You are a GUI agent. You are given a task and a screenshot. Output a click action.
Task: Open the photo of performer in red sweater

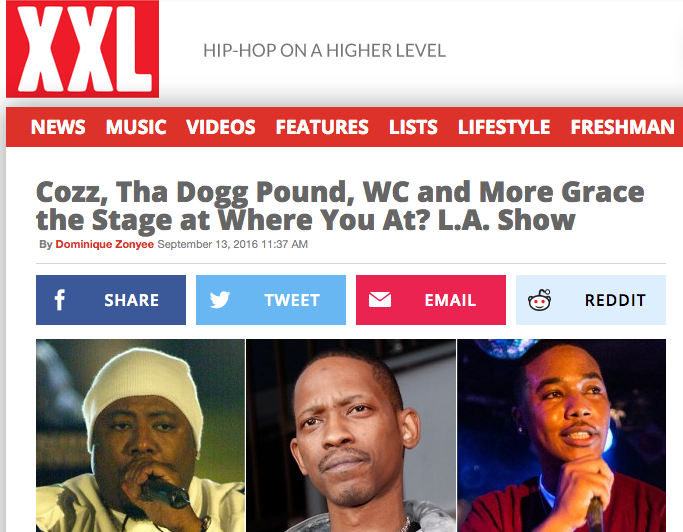[x=561, y=436]
